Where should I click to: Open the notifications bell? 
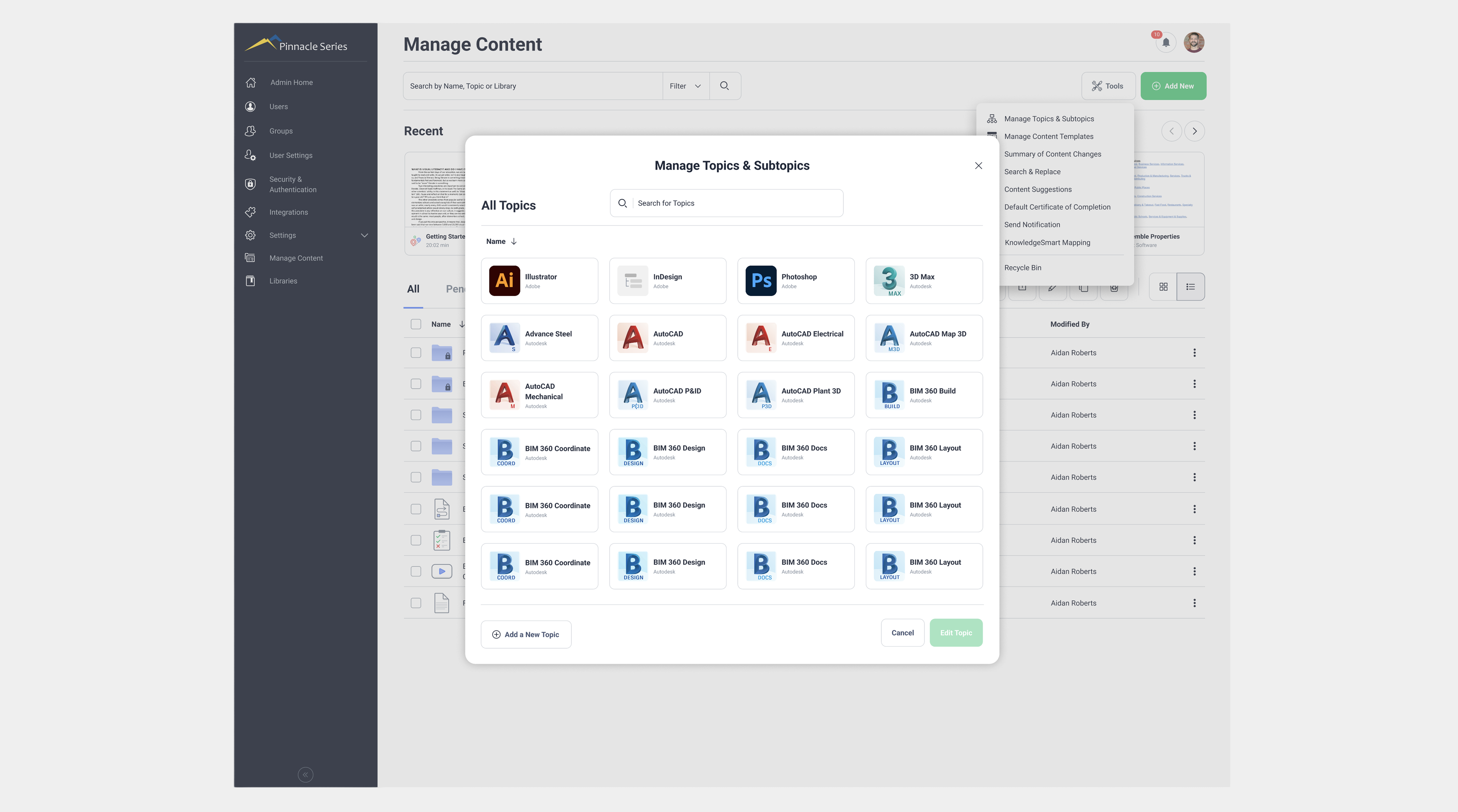tap(1166, 43)
